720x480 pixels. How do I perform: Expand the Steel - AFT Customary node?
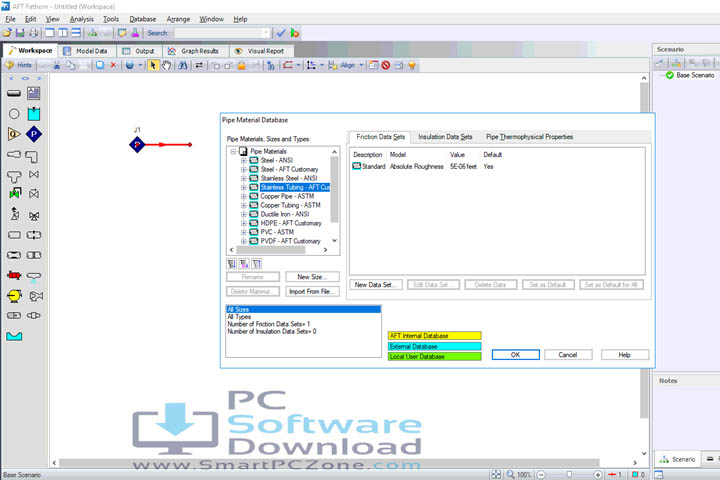pos(244,169)
